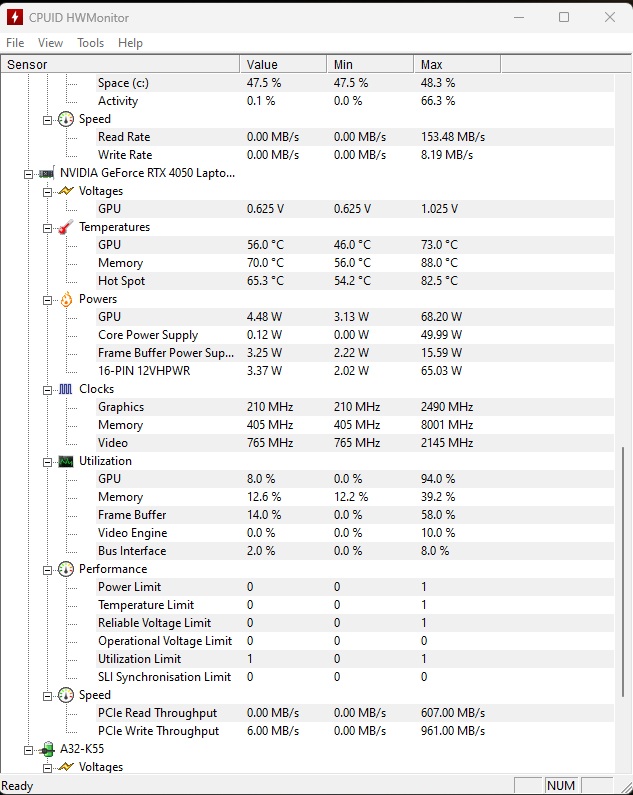Collapse the NVIDIA GeForce RTX 4050 tree node
Screen dimensions: 633x795
28,173
